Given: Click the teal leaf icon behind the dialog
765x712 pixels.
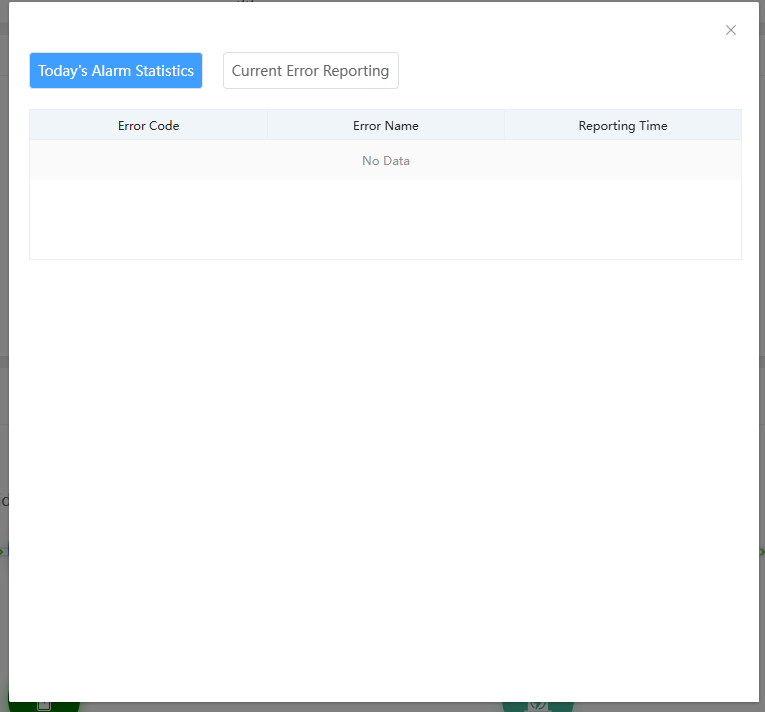Looking at the screenshot, I should pos(538,706).
